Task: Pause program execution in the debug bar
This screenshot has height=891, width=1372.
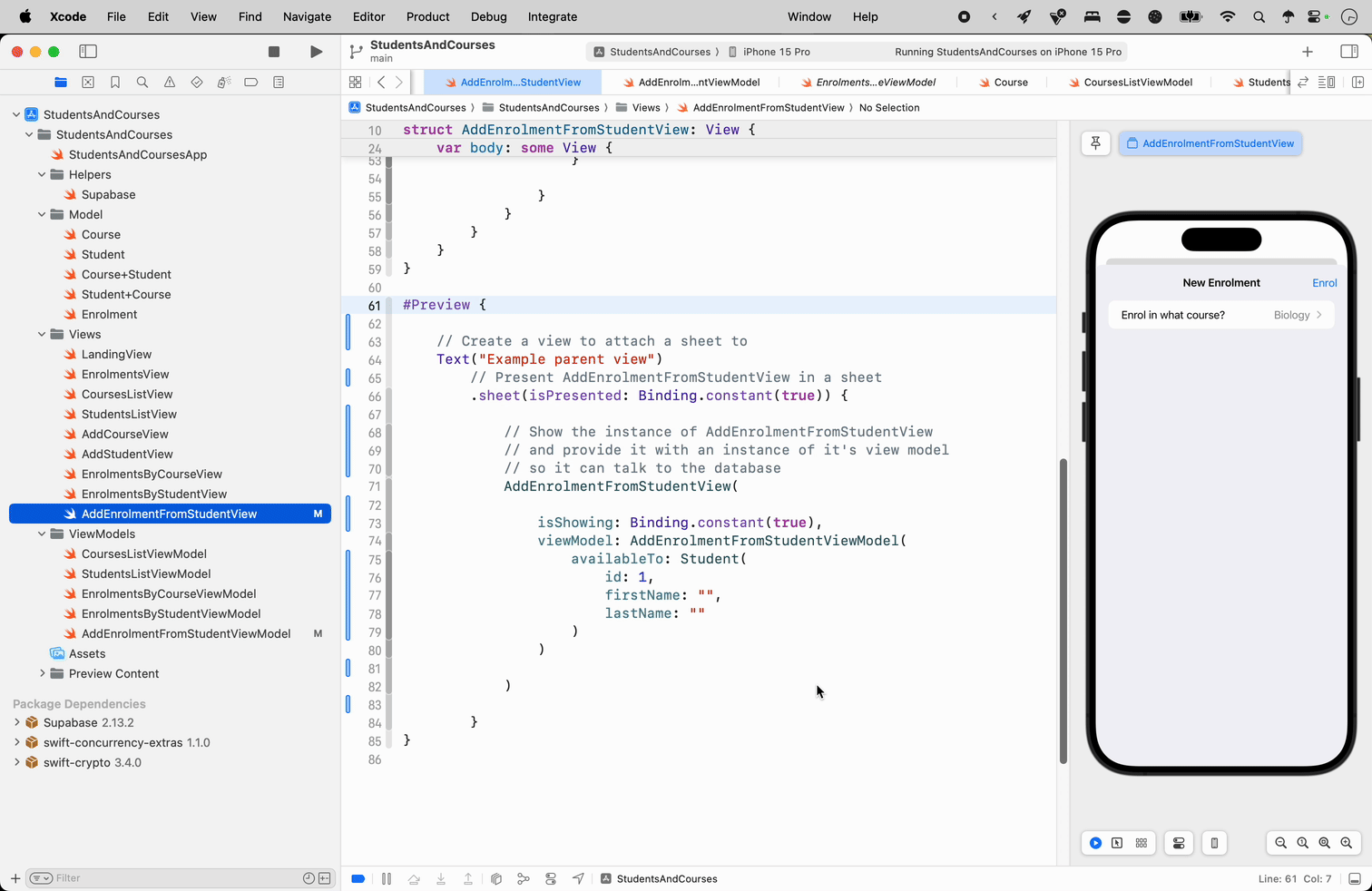Action: point(387,878)
